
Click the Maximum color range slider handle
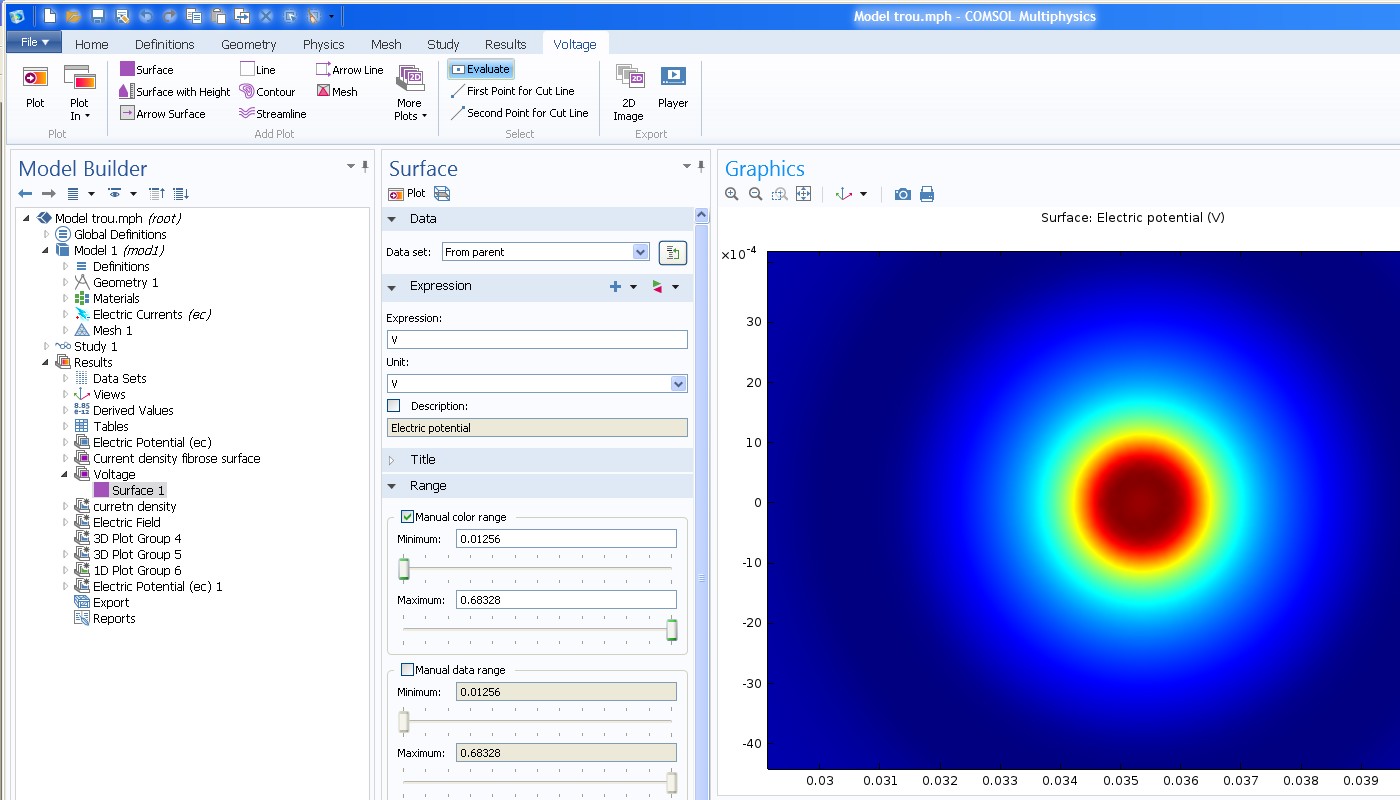point(672,629)
